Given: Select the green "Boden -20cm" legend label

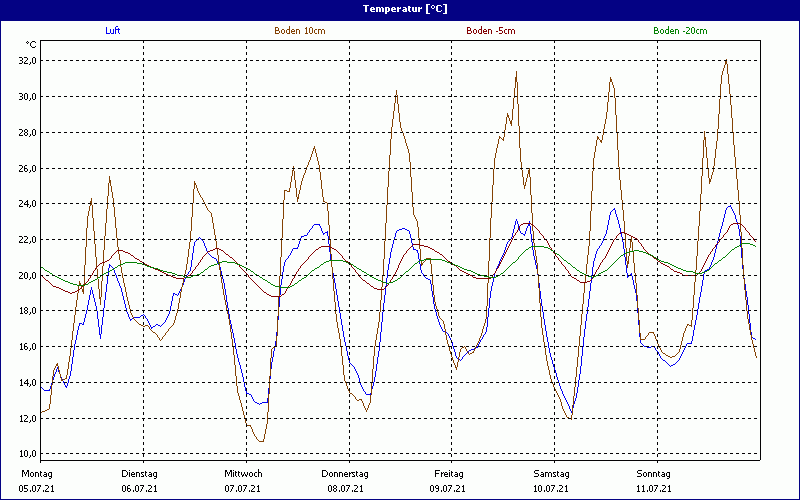Looking at the screenshot, I should tap(680, 31).
